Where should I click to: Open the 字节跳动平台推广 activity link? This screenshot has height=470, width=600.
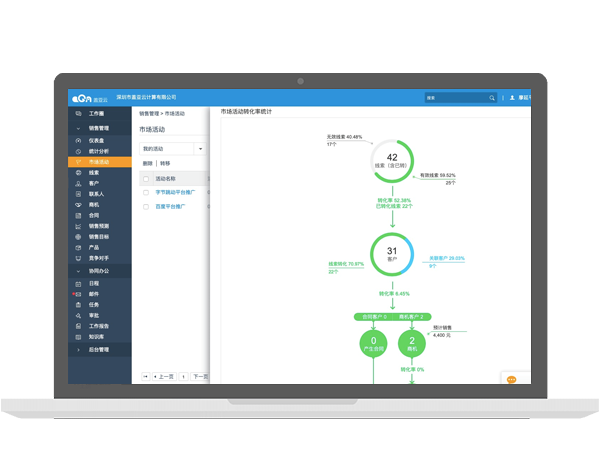(175, 192)
